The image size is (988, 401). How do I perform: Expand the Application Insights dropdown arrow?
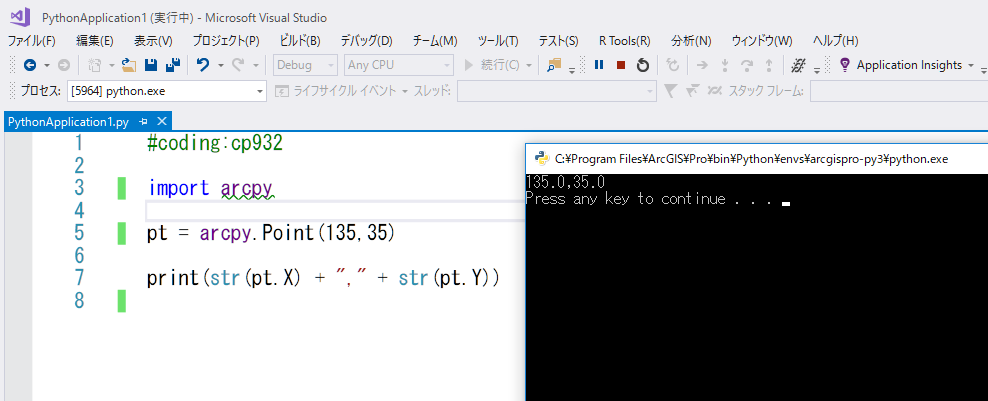point(971,66)
